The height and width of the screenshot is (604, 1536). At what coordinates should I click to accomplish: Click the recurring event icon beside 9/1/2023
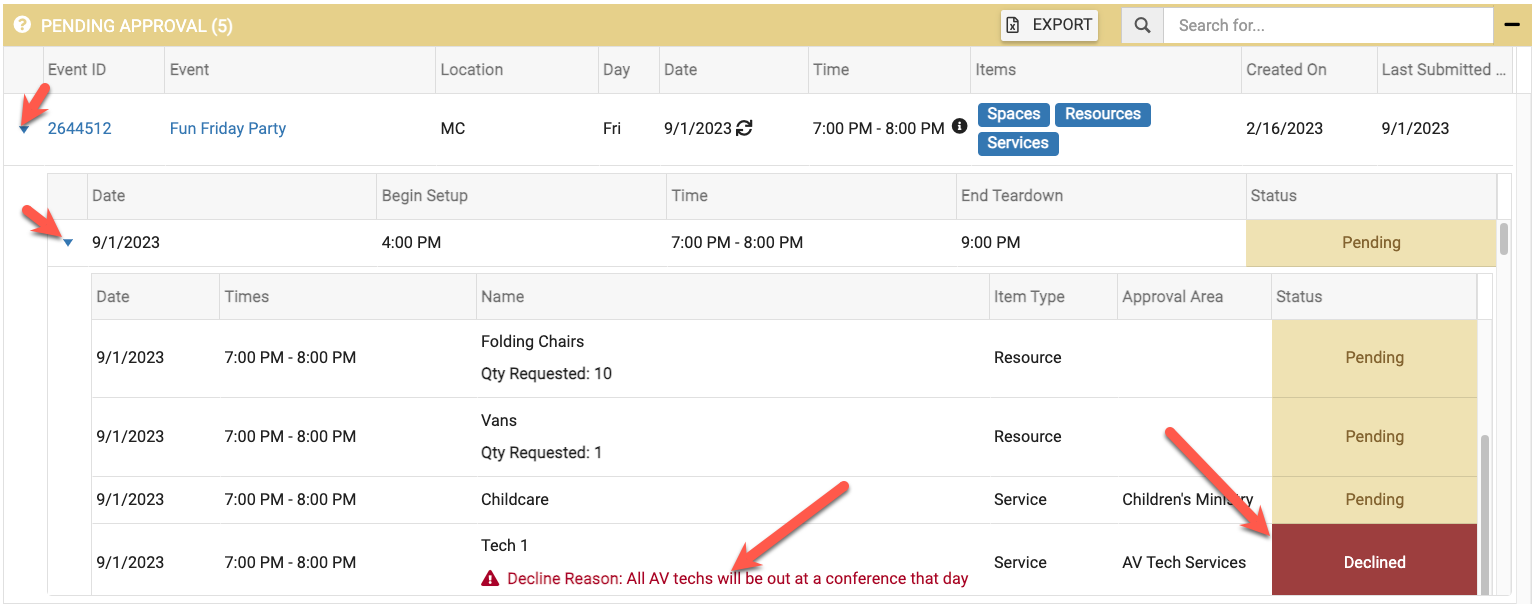744,128
